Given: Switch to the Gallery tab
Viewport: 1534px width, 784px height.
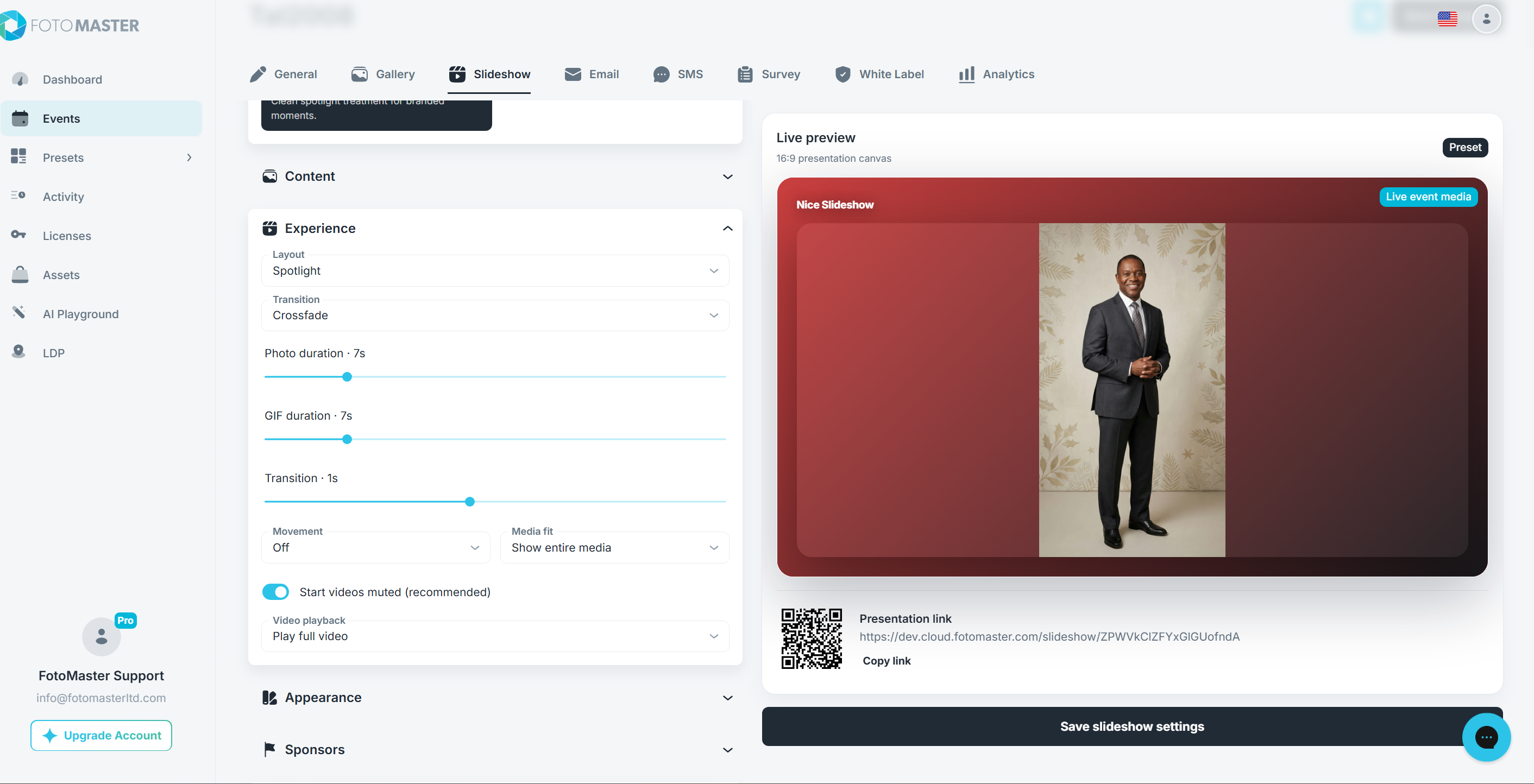Looking at the screenshot, I should click(x=383, y=74).
